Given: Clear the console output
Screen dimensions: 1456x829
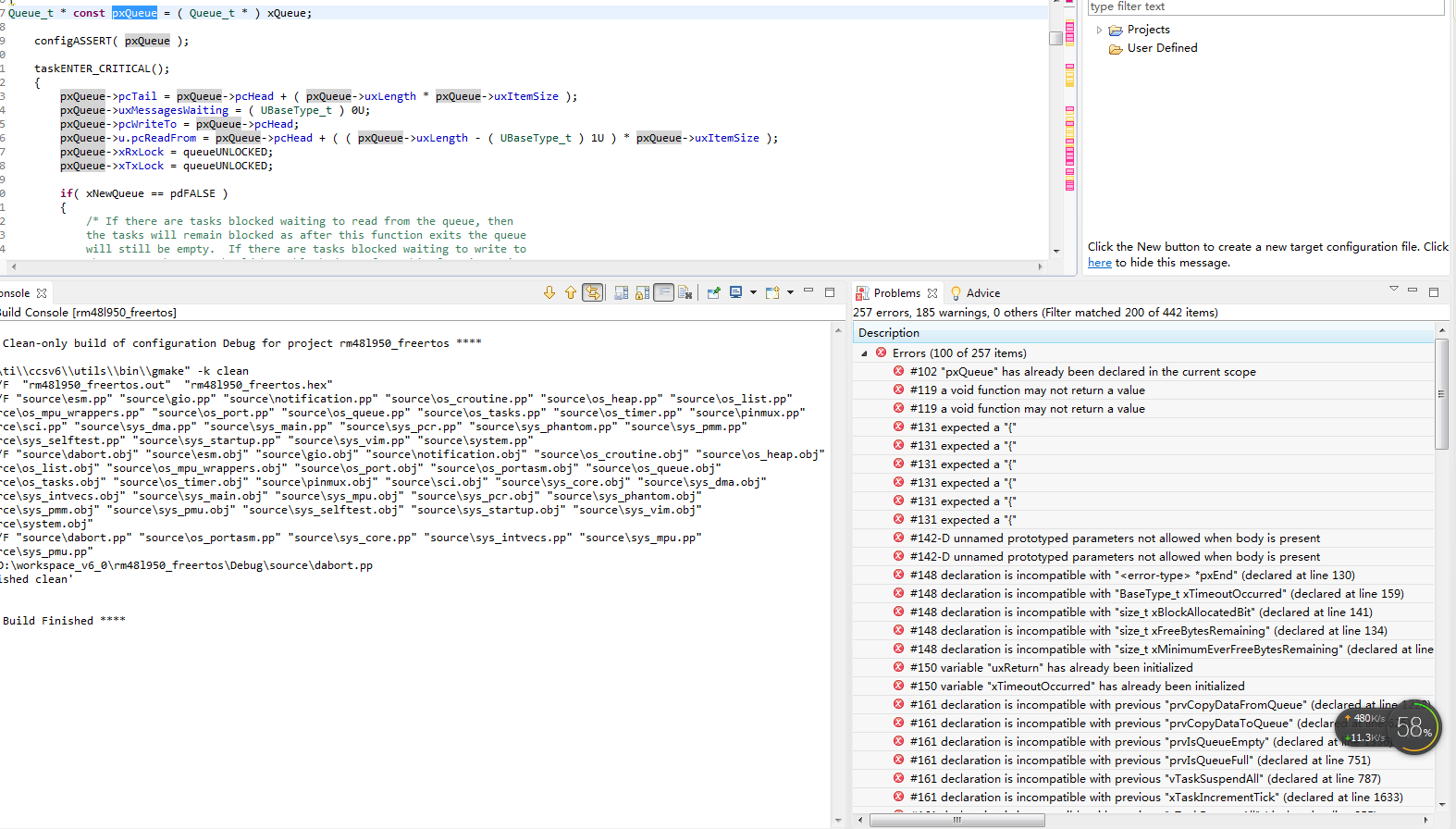Looking at the screenshot, I should (685, 293).
